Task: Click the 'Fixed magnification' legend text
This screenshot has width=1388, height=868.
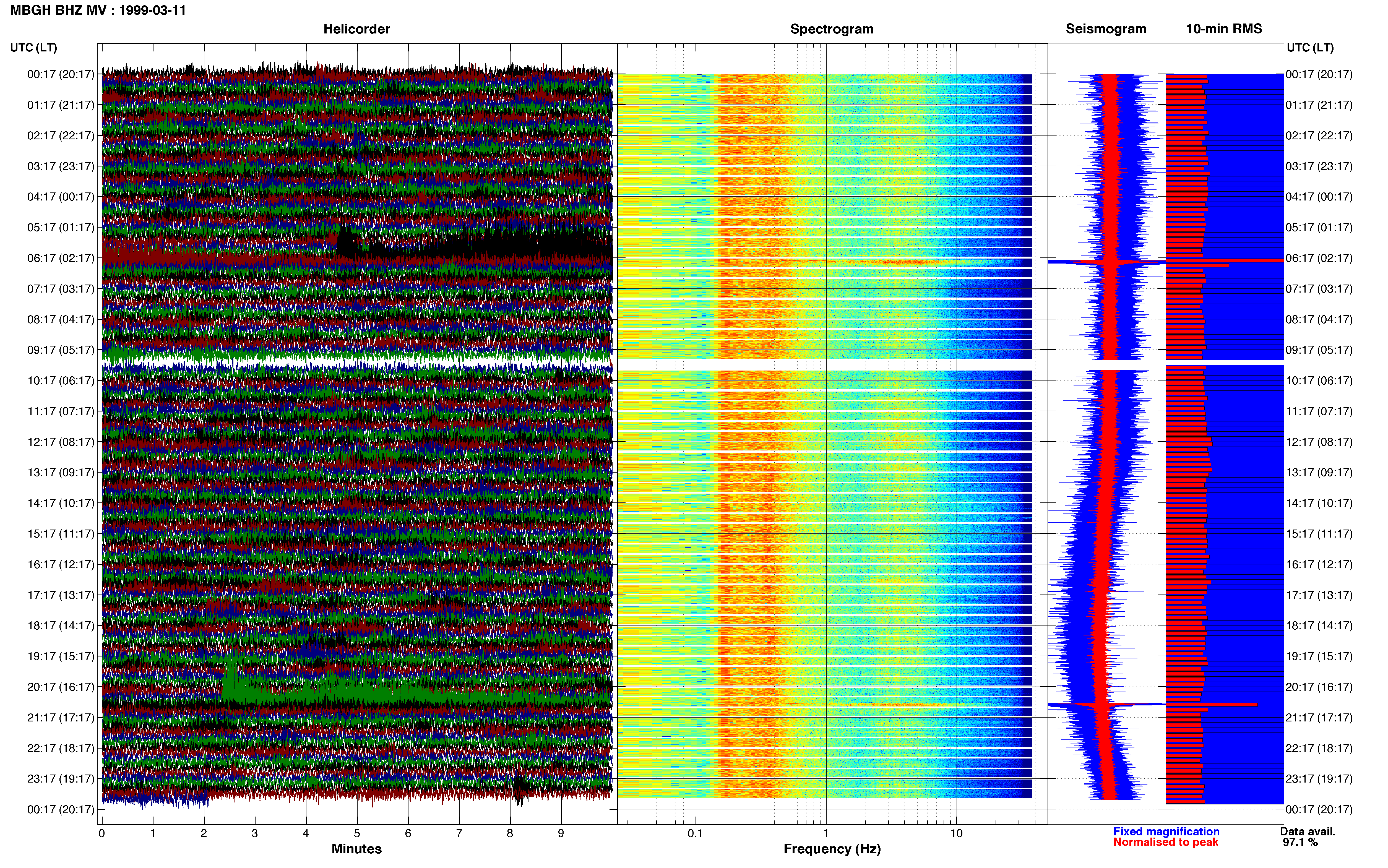Action: 1166,831
